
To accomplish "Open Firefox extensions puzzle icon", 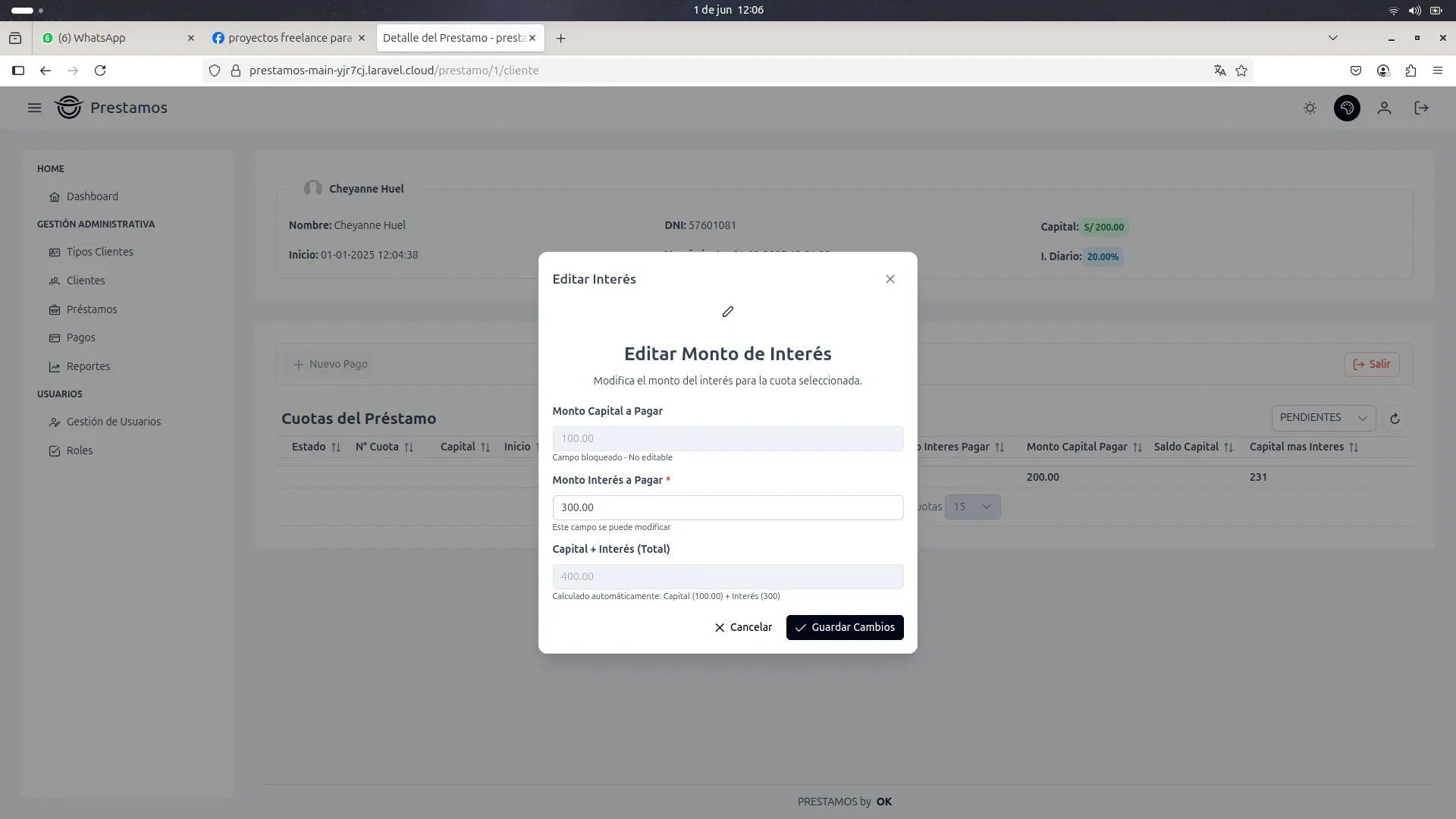I will [1410, 71].
